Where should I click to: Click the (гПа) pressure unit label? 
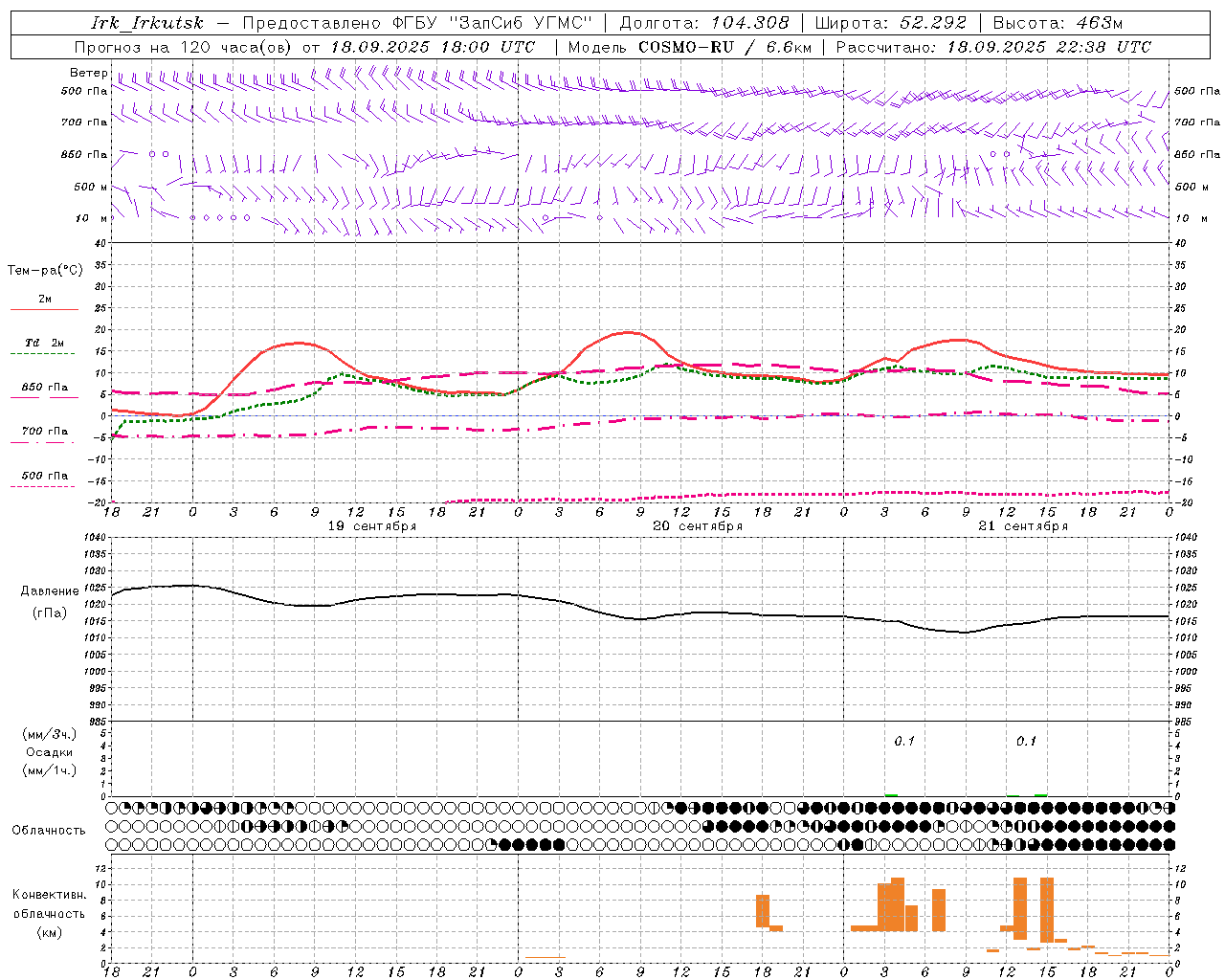(50, 613)
